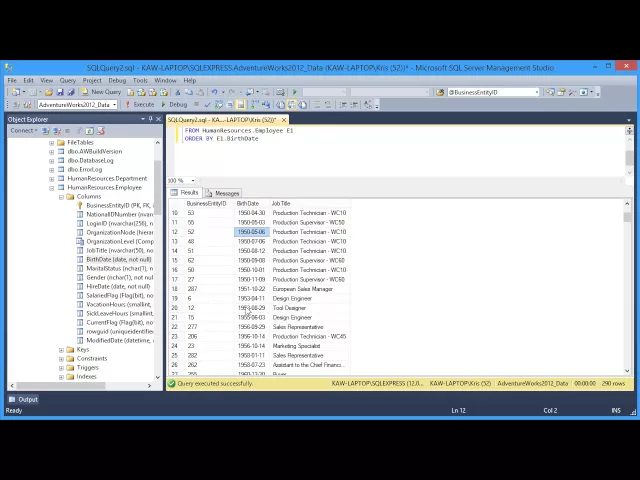Screen dimensions: 640x480
Task: Click the Cancel Executing Query stop icon
Action: pyautogui.click(x=196, y=105)
